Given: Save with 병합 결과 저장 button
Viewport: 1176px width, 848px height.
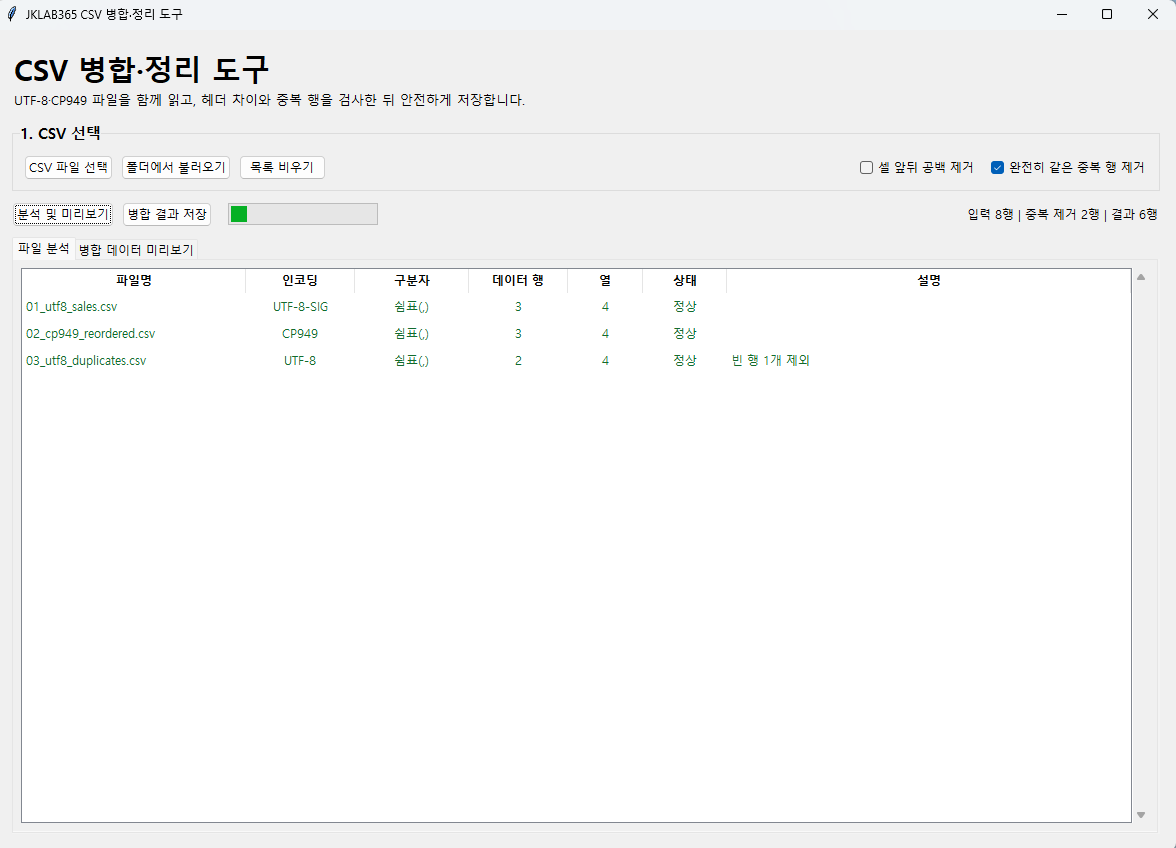Looking at the screenshot, I should (x=166, y=214).
